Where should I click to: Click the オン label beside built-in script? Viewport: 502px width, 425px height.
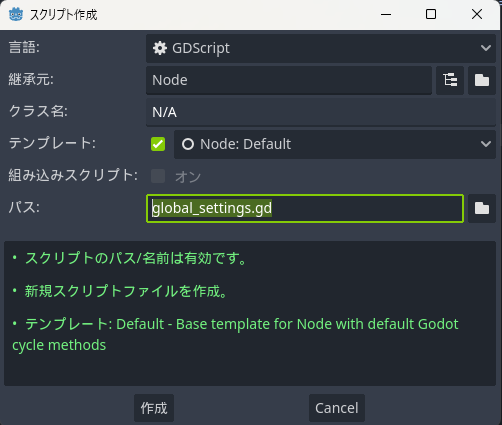pos(188,176)
